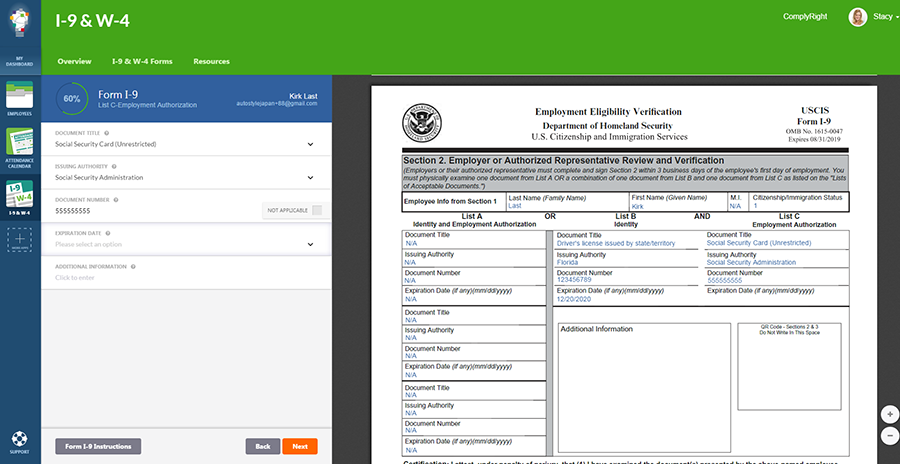This screenshot has height=464, width=900.
Task: Click the email autostylejapan+88@gmail.com
Action: pos(277,104)
